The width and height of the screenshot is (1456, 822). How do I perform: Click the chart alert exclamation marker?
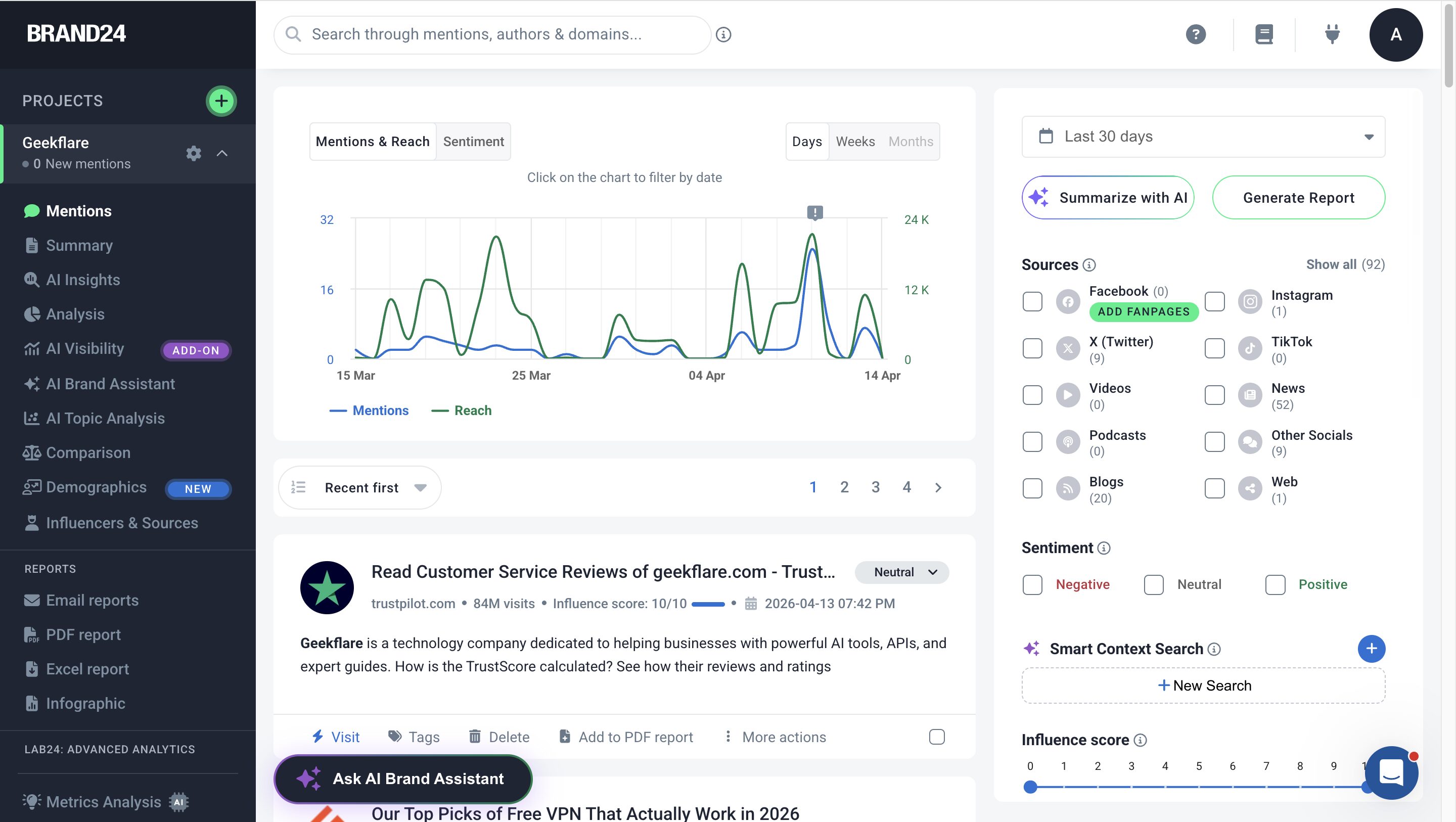814,212
